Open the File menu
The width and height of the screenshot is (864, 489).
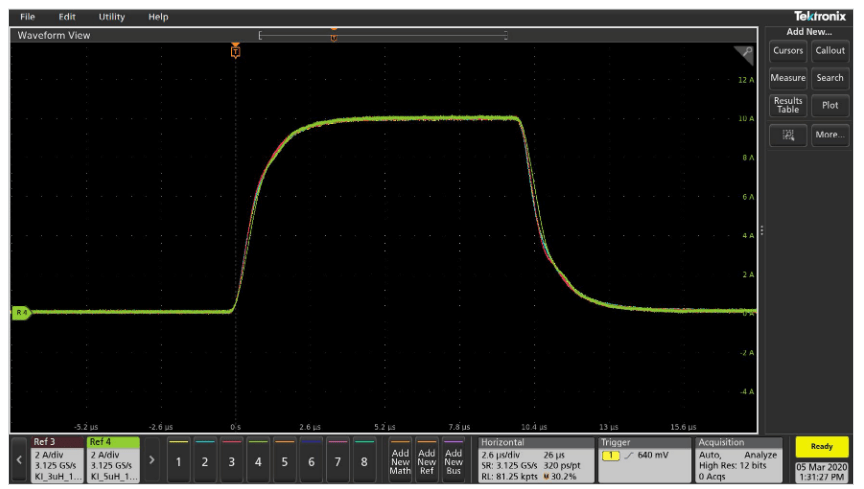28,17
